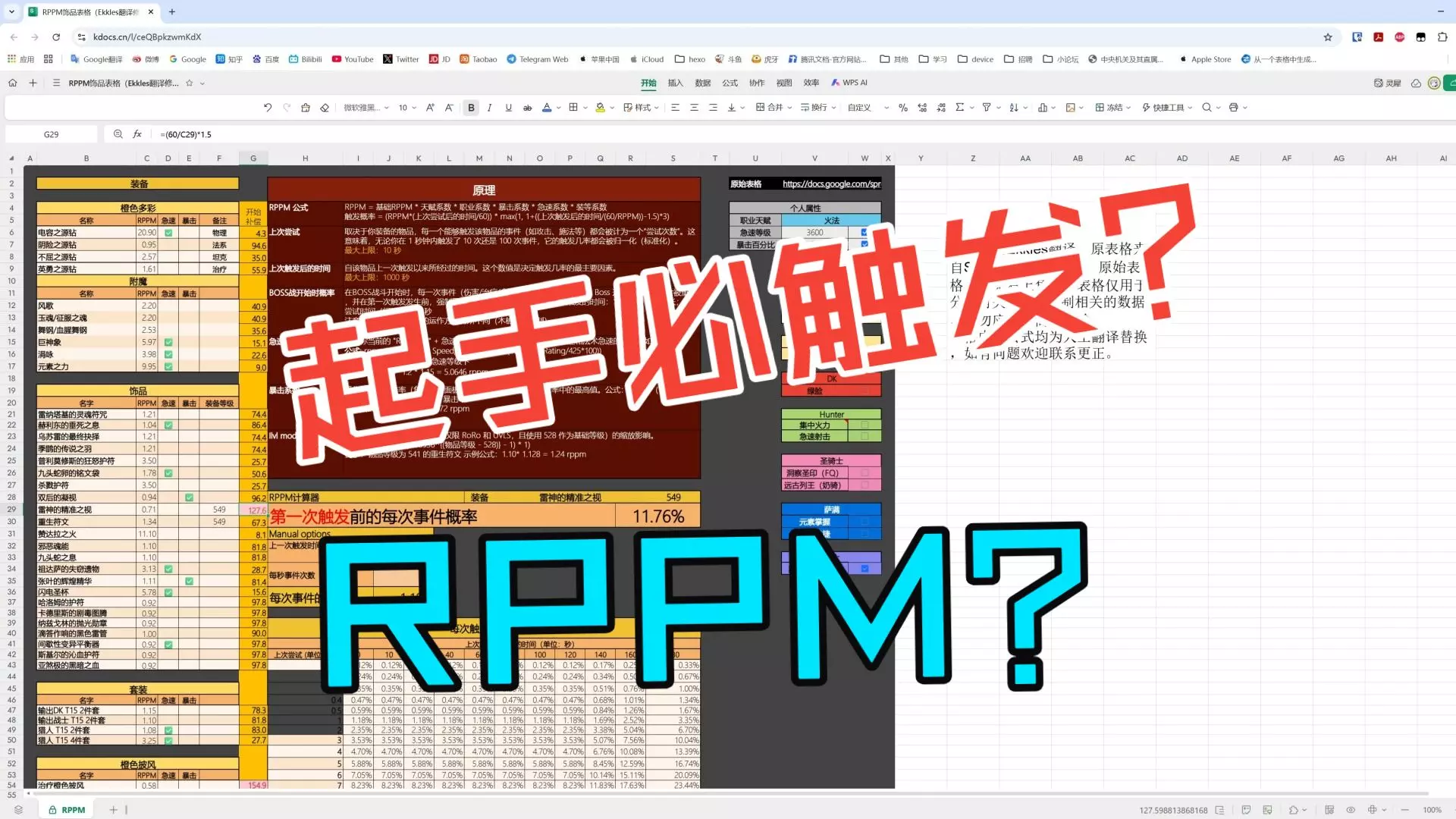The height and width of the screenshot is (819, 1456).
Task: Open the 冻结 freeze panes dropdown
Action: [x=1113, y=108]
